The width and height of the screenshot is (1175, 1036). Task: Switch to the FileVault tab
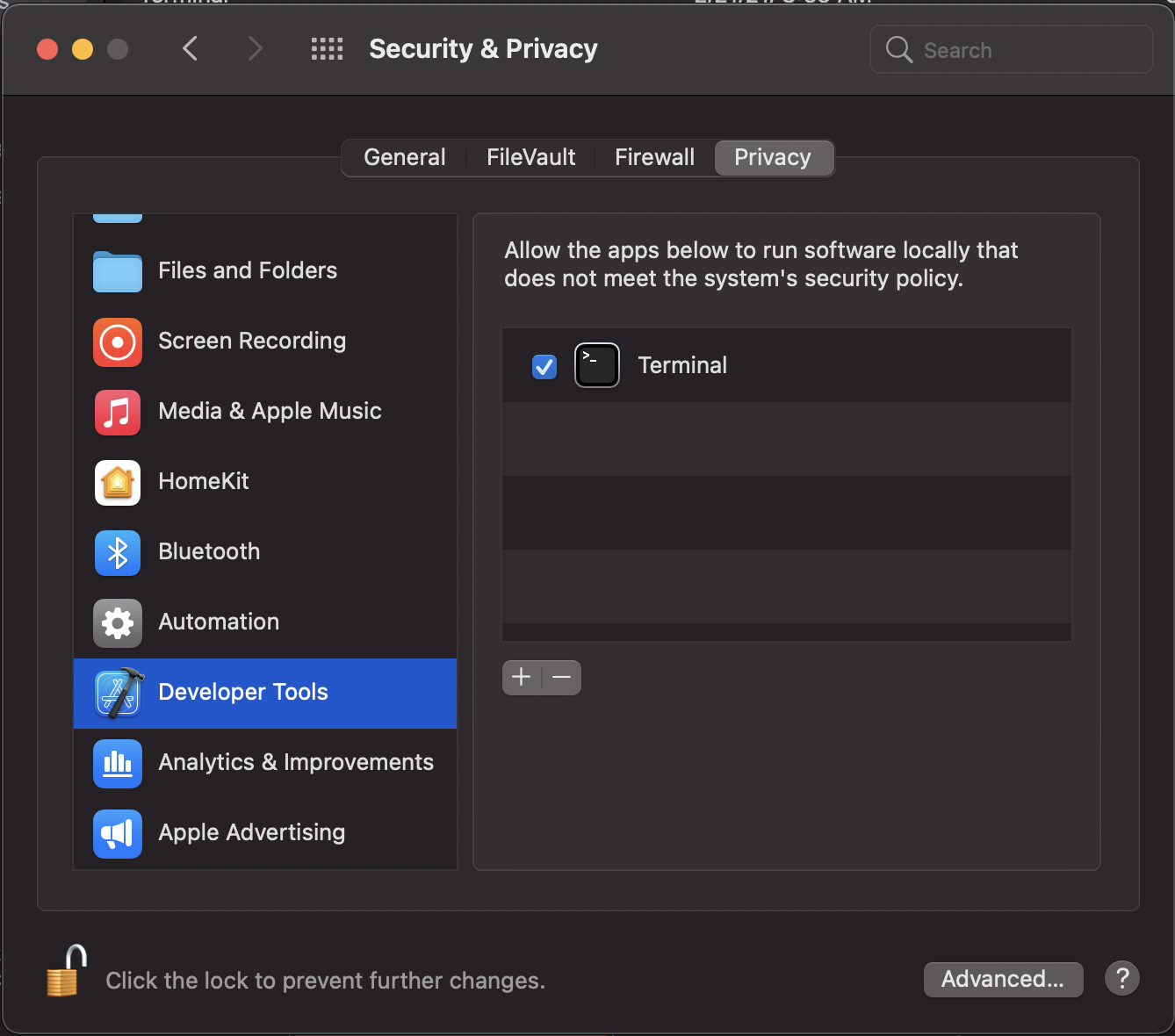click(x=530, y=158)
